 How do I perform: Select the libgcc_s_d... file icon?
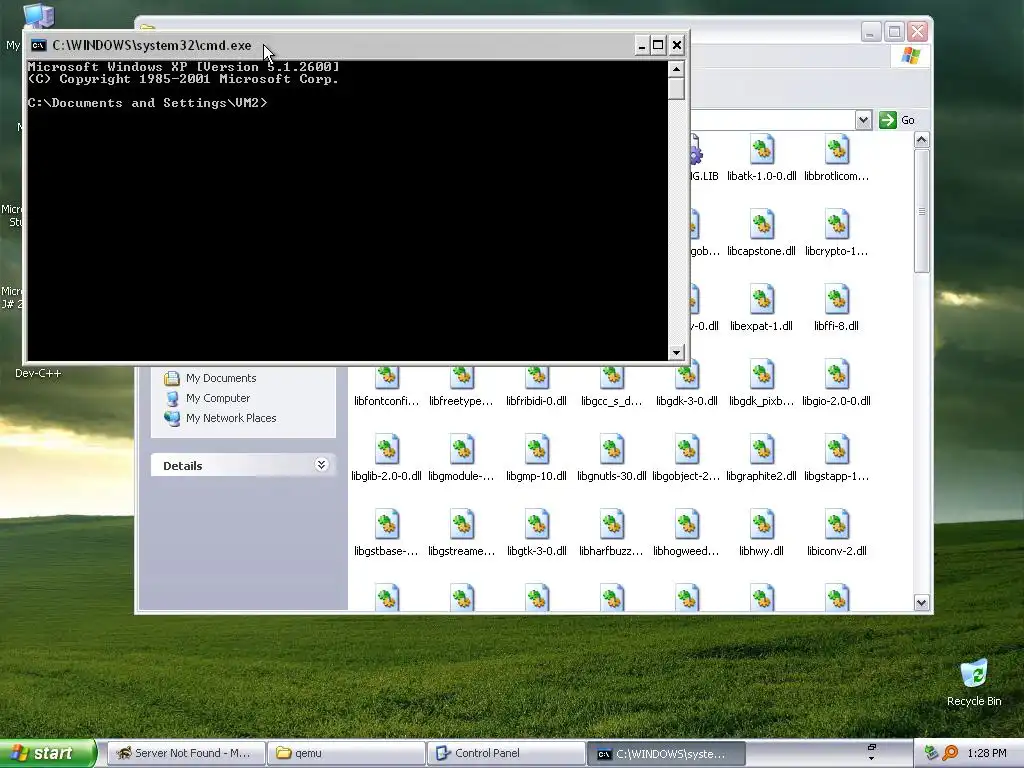(x=612, y=377)
